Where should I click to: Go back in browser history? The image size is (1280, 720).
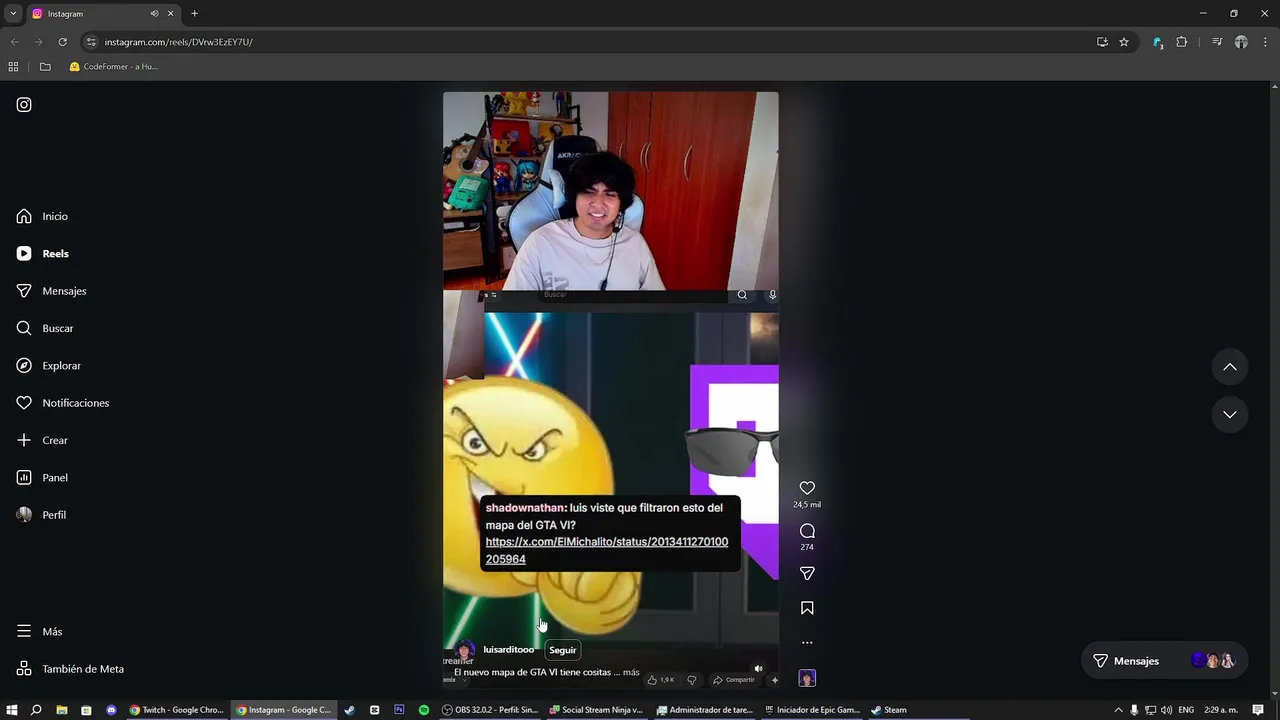(14, 42)
